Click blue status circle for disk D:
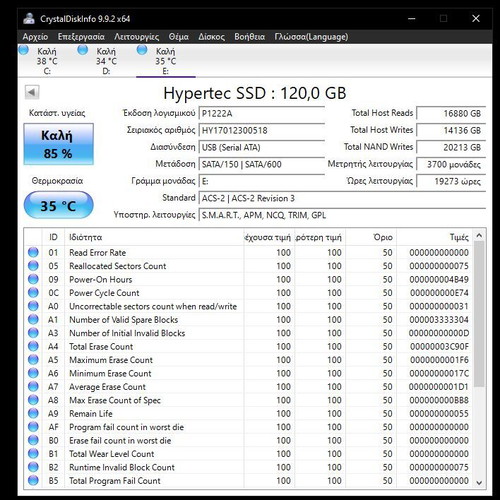500x500 pixels. pyautogui.click(x=83, y=50)
